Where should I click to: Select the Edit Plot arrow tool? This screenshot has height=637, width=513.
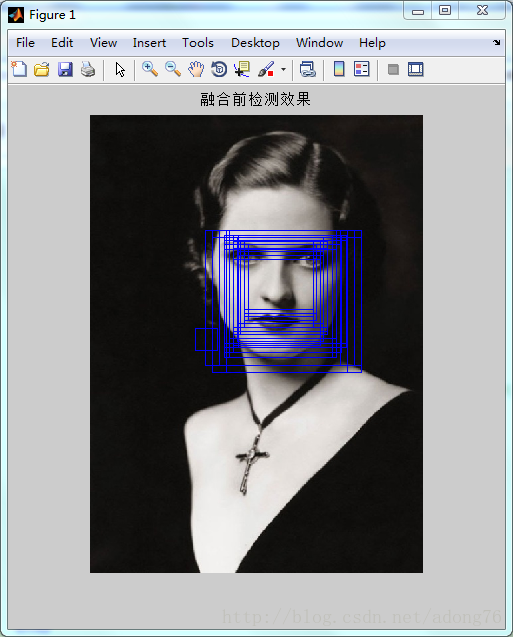120,69
